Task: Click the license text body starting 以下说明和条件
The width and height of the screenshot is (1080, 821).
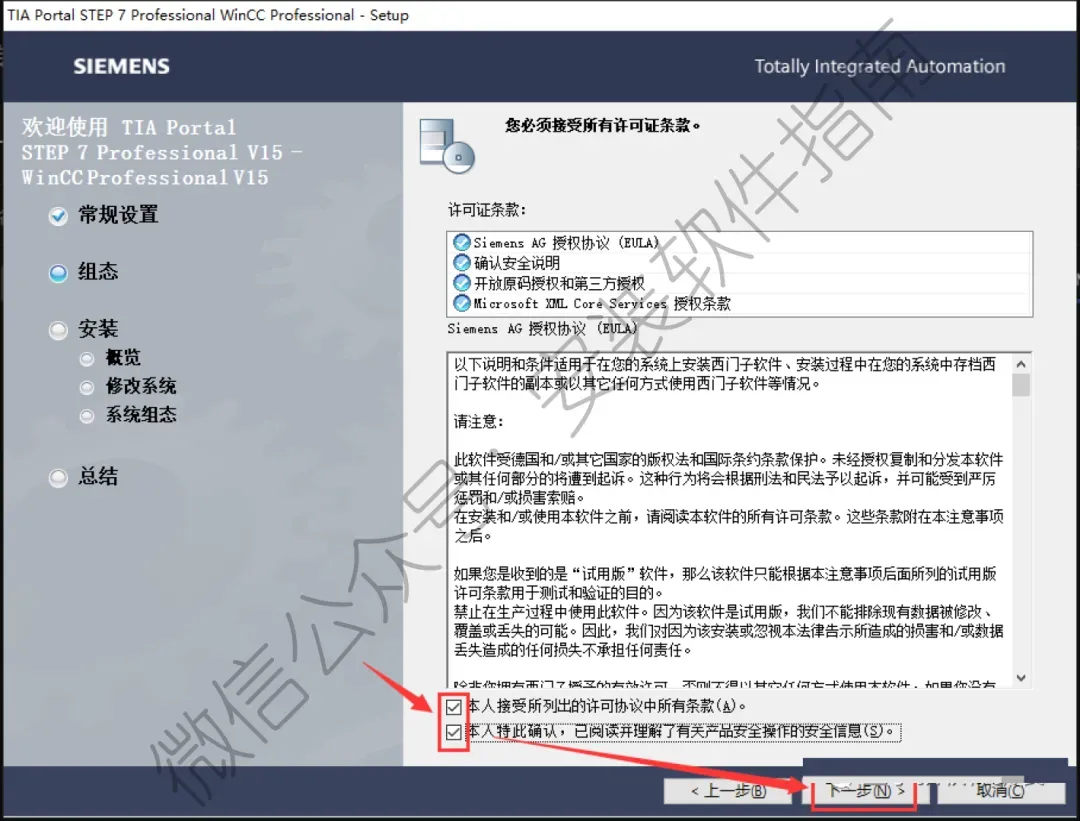Action: click(x=725, y=373)
